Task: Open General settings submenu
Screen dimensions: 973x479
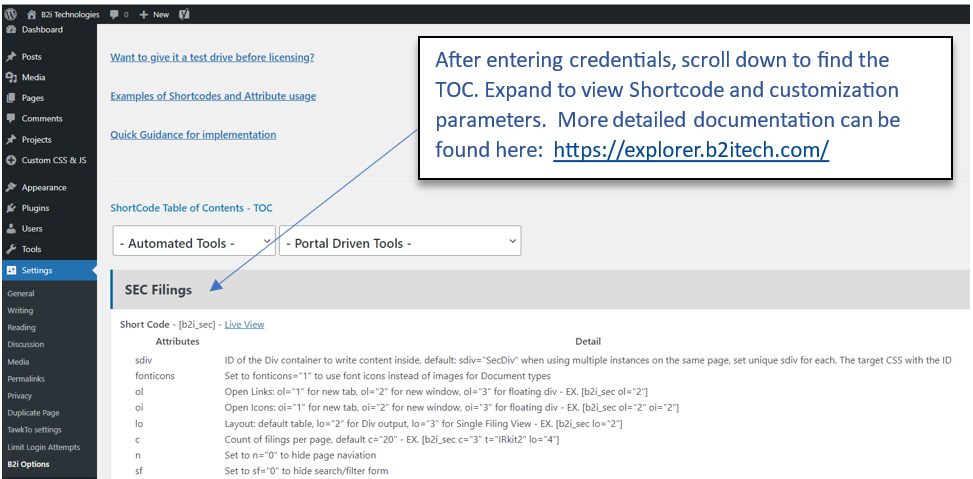Action: point(20,293)
